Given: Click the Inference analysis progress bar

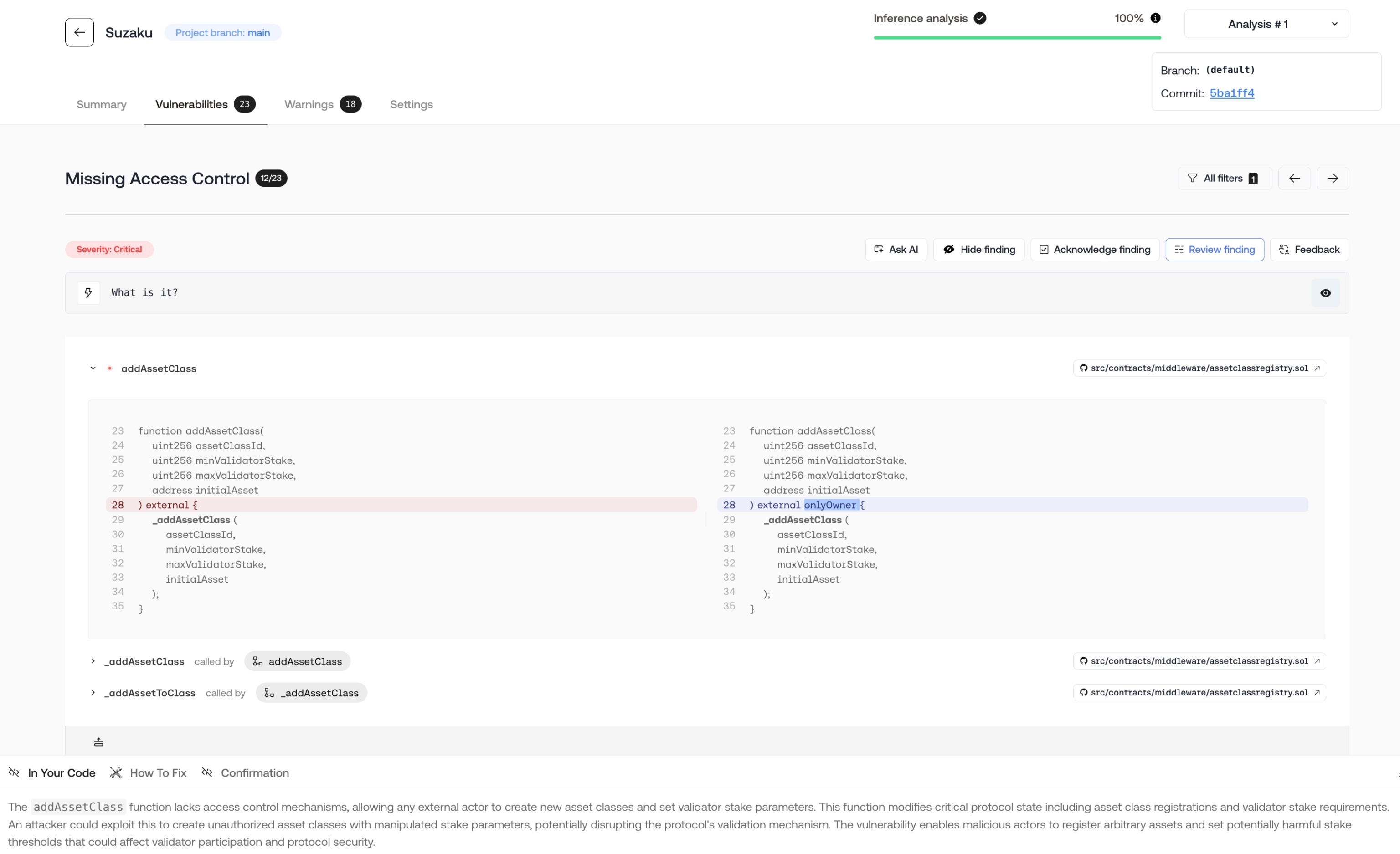Looking at the screenshot, I should point(1016,37).
